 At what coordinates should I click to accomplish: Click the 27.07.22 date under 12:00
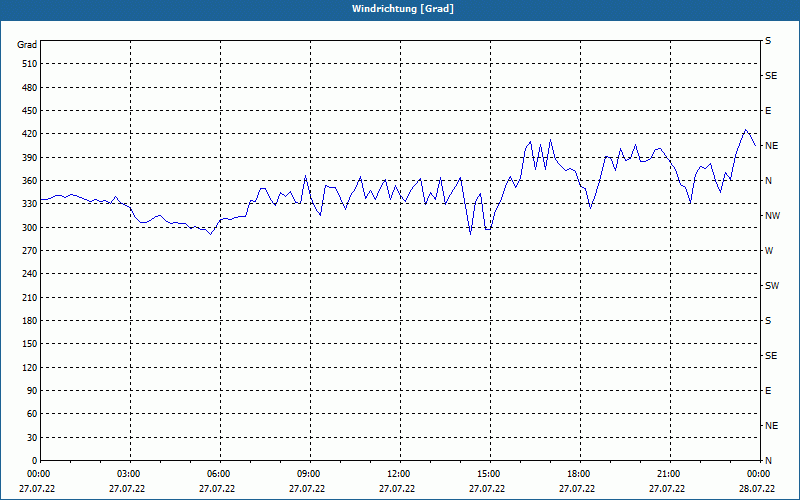point(397,489)
